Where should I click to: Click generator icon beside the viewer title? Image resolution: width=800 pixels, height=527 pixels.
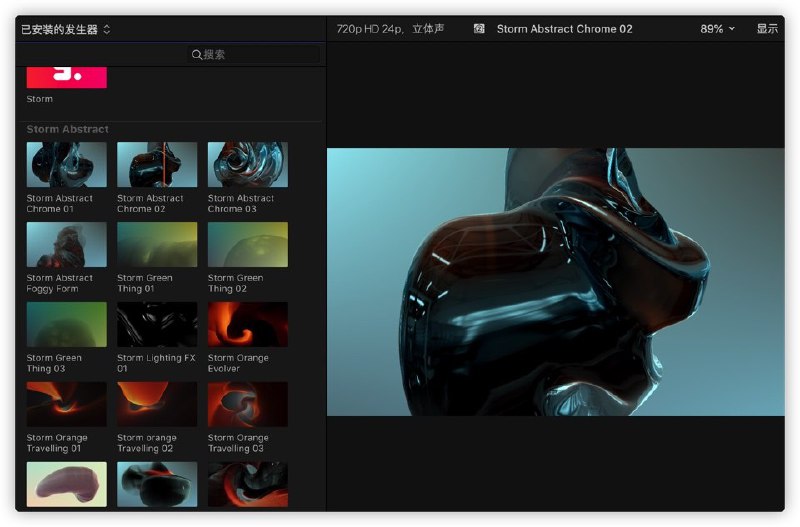479,29
